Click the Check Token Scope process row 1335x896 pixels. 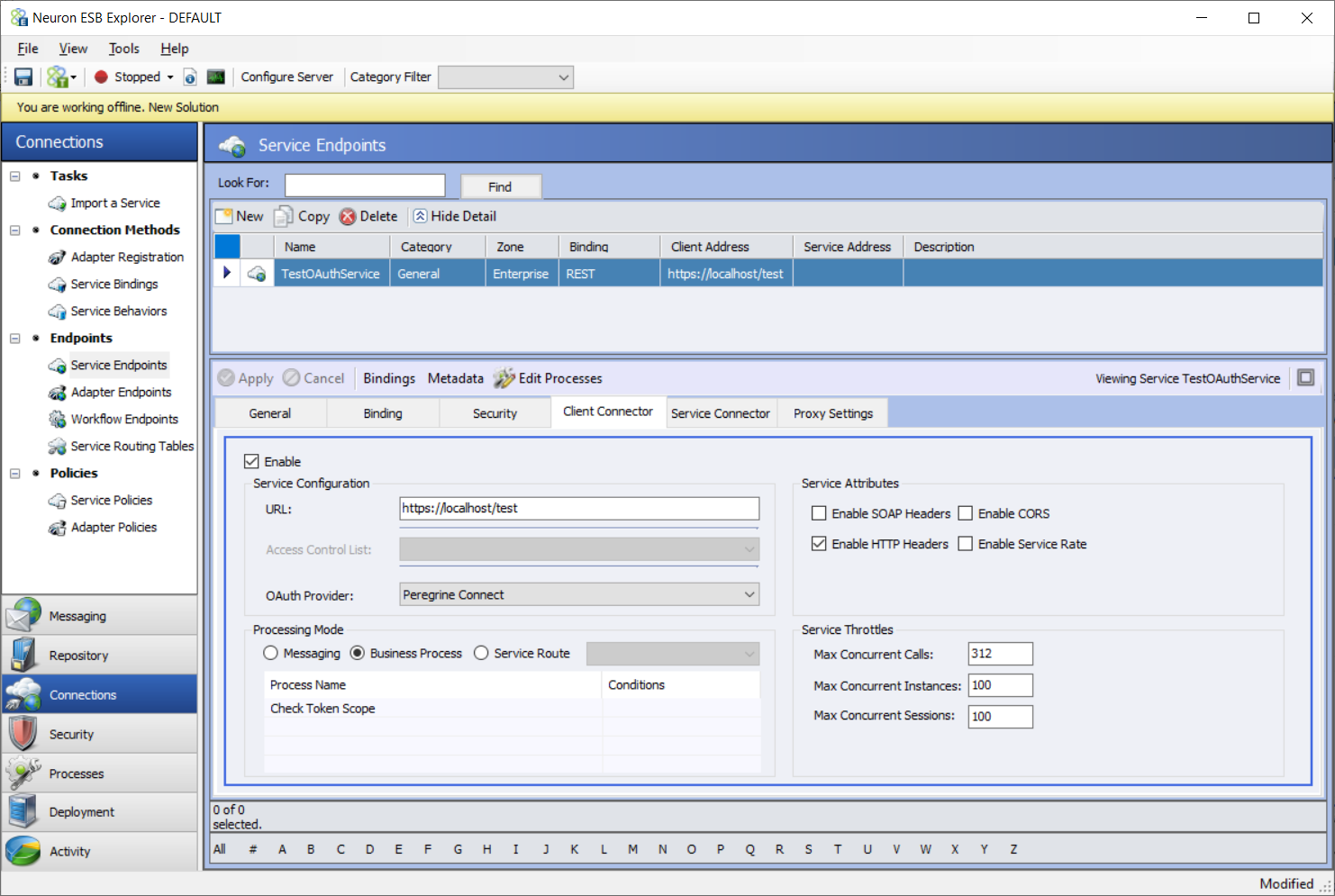(512, 709)
